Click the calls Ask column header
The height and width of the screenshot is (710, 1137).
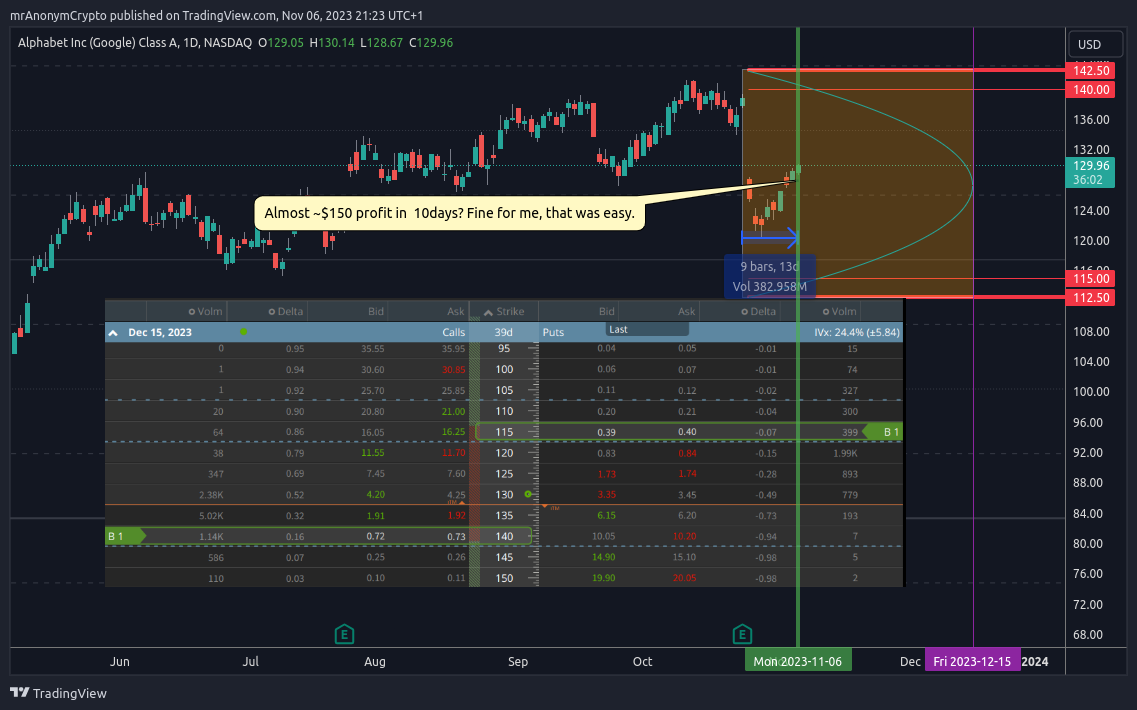455,312
